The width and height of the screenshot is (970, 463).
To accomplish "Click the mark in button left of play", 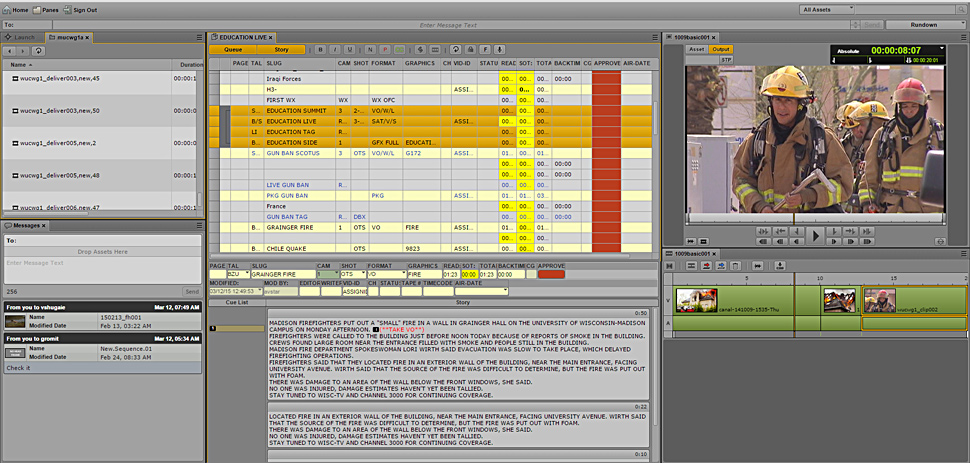I will click(x=799, y=231).
